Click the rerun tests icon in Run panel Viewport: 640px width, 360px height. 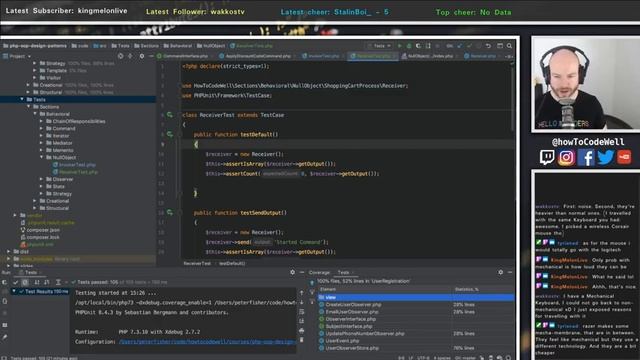click(x=5, y=282)
